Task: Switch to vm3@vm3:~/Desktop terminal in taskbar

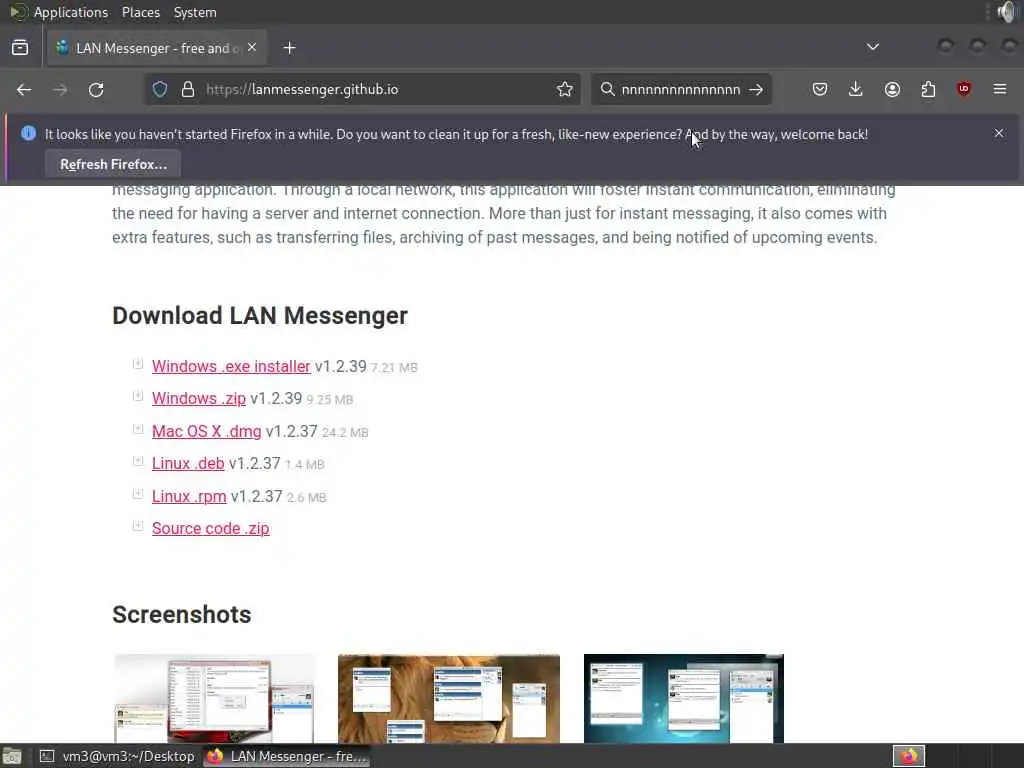Action: [118, 756]
